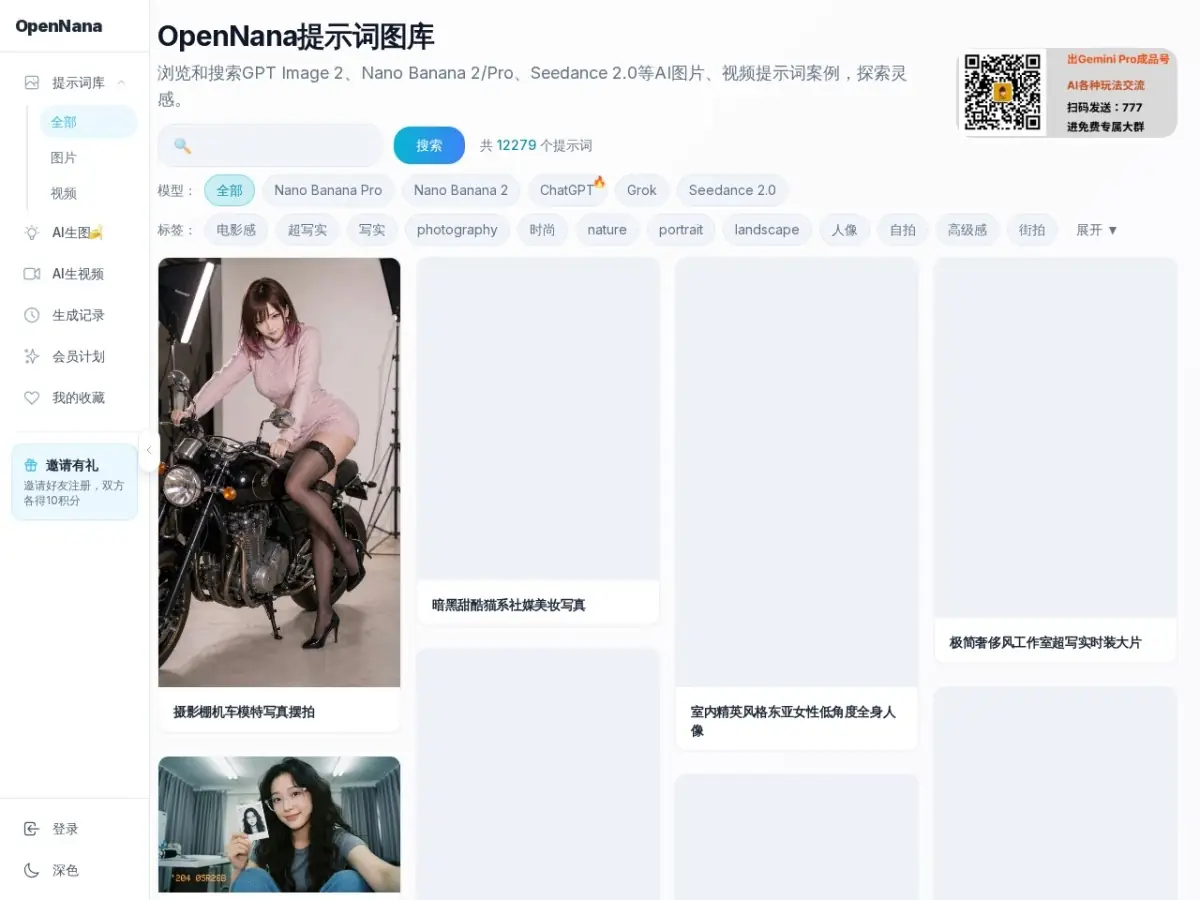This screenshot has height=900, width=1200.
Task: Click the 登录 login label
Action: pyautogui.click(x=65, y=829)
